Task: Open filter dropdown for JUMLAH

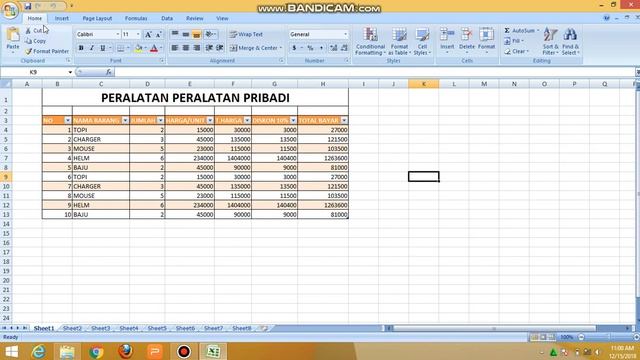Action: click(x=160, y=120)
